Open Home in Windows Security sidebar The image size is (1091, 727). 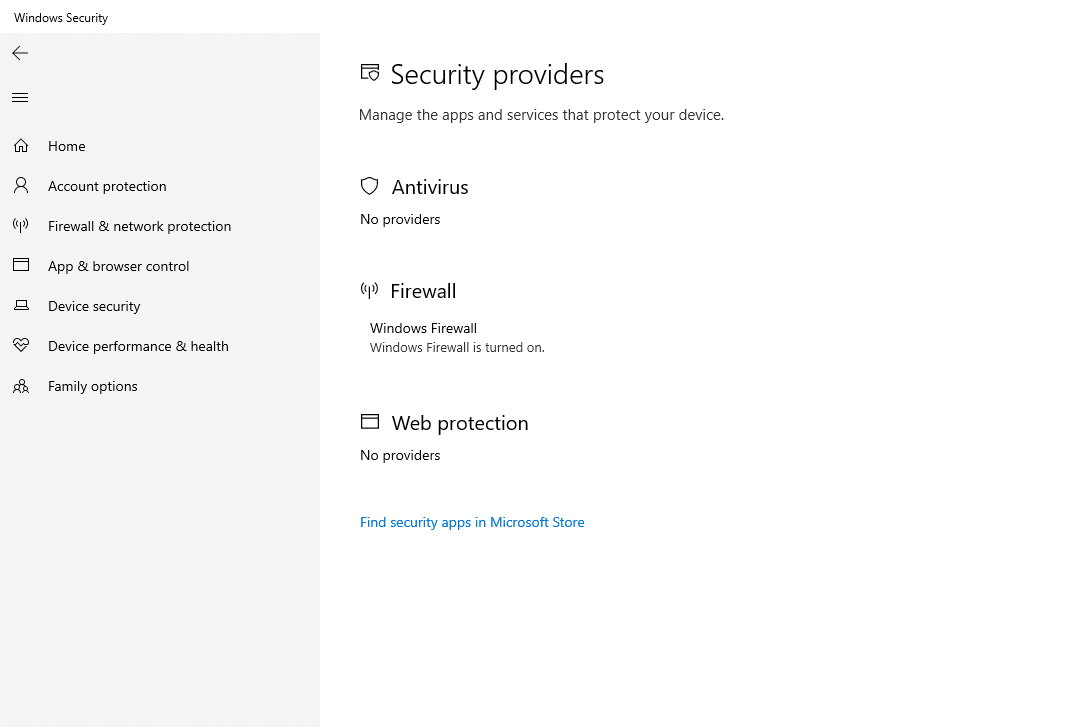pos(66,146)
